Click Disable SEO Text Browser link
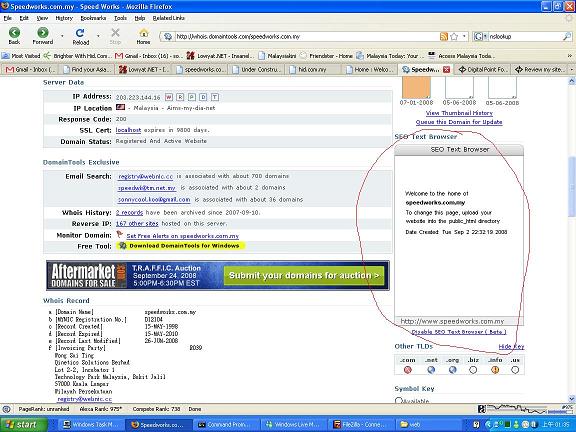The image size is (576, 432). pos(459,332)
